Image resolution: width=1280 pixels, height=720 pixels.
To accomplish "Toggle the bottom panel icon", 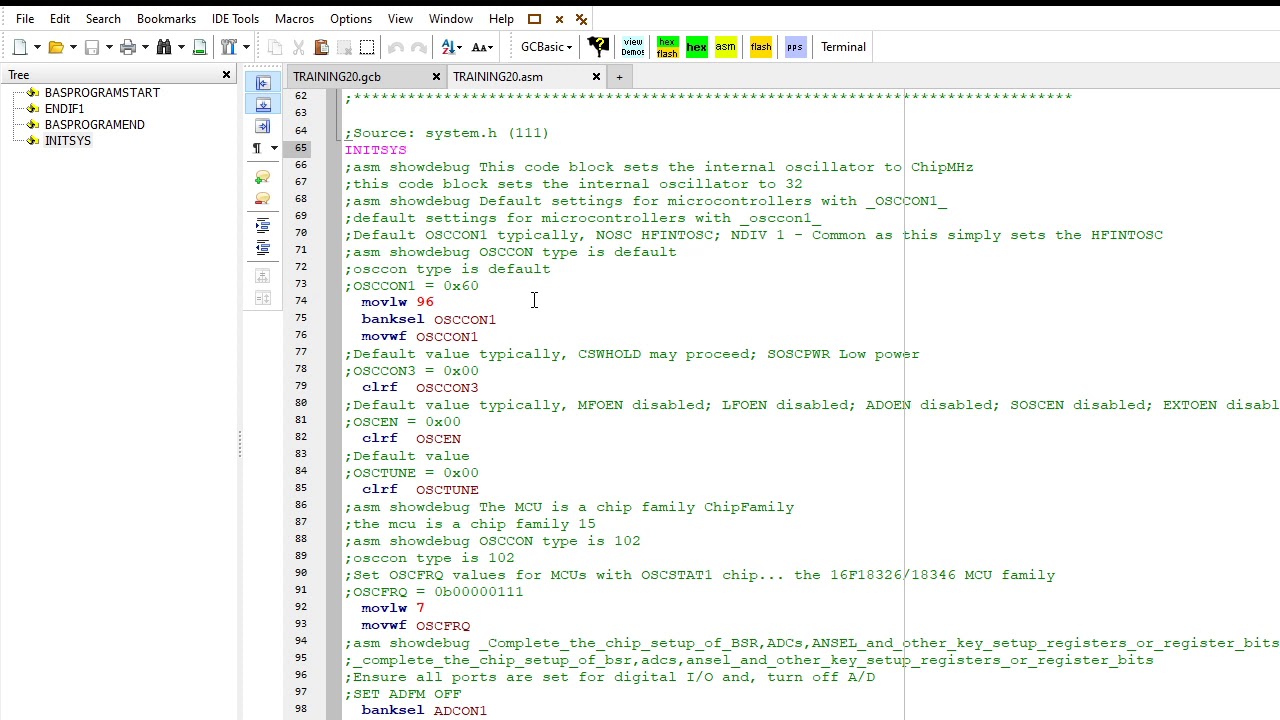I will 263,105.
